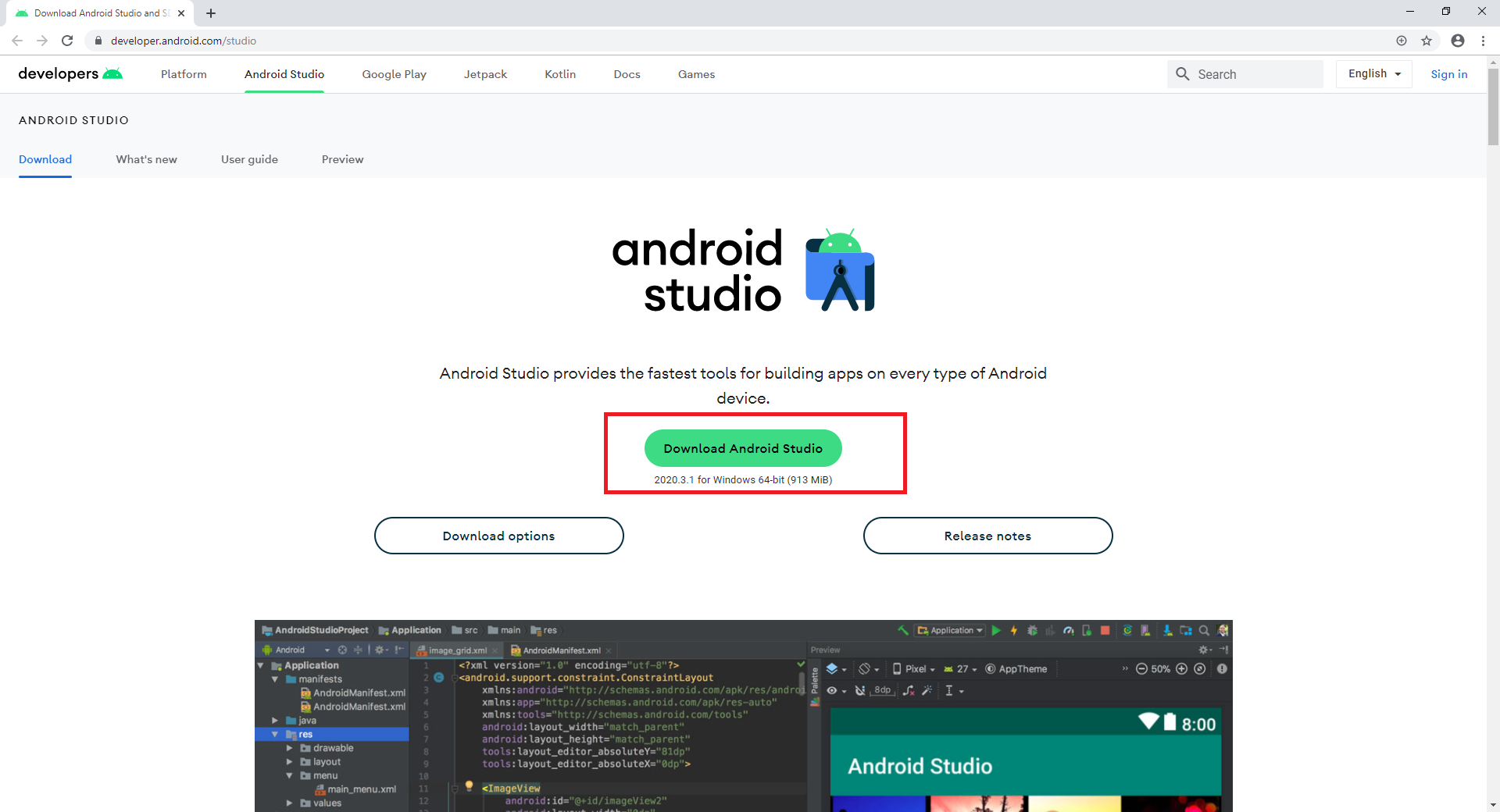Navigate to Kotlin section
1500x812 pixels.
pos(560,74)
